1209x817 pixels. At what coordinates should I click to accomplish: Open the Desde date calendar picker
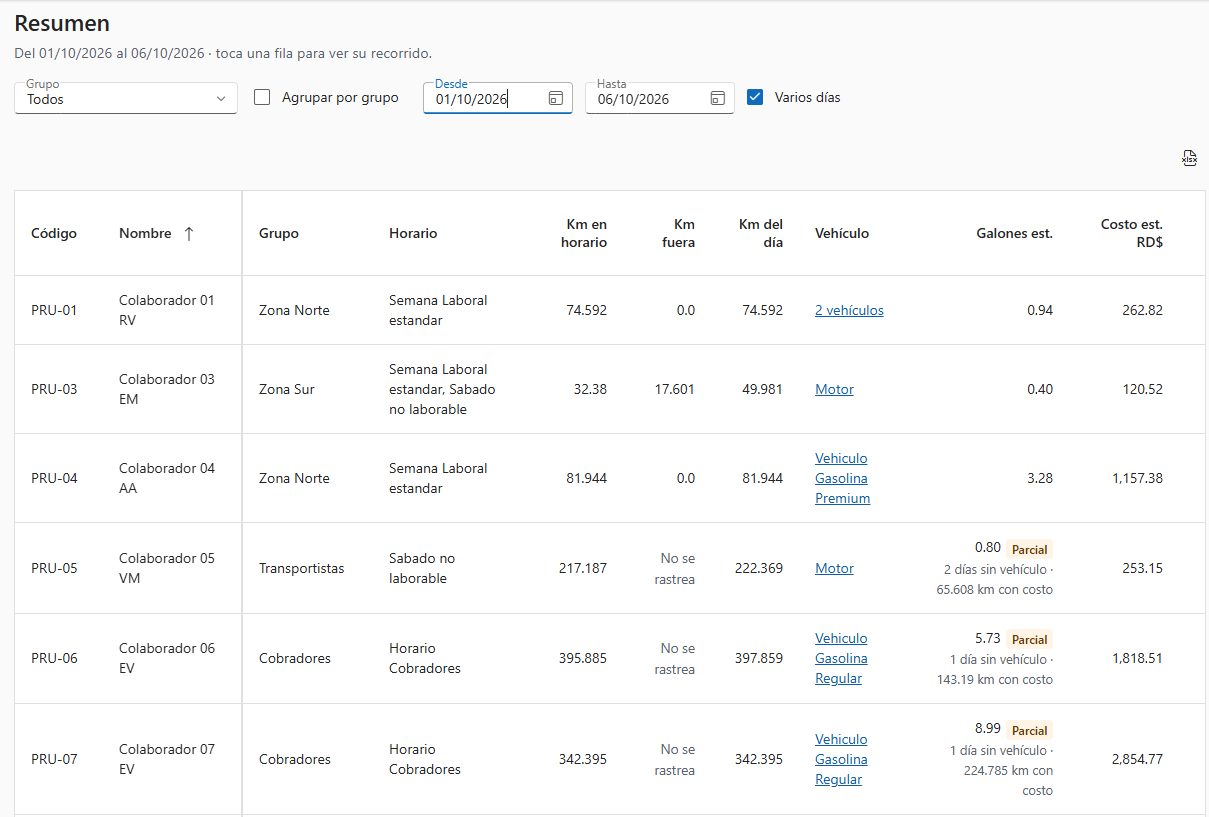click(556, 98)
